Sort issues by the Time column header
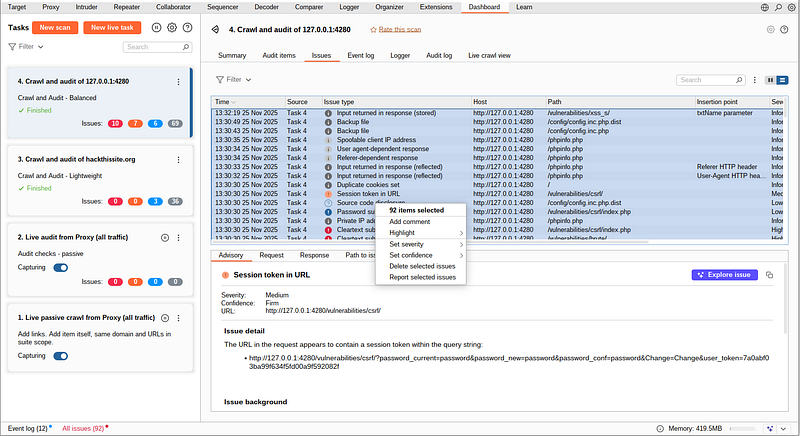This screenshot has height=436, width=800. [x=248, y=102]
